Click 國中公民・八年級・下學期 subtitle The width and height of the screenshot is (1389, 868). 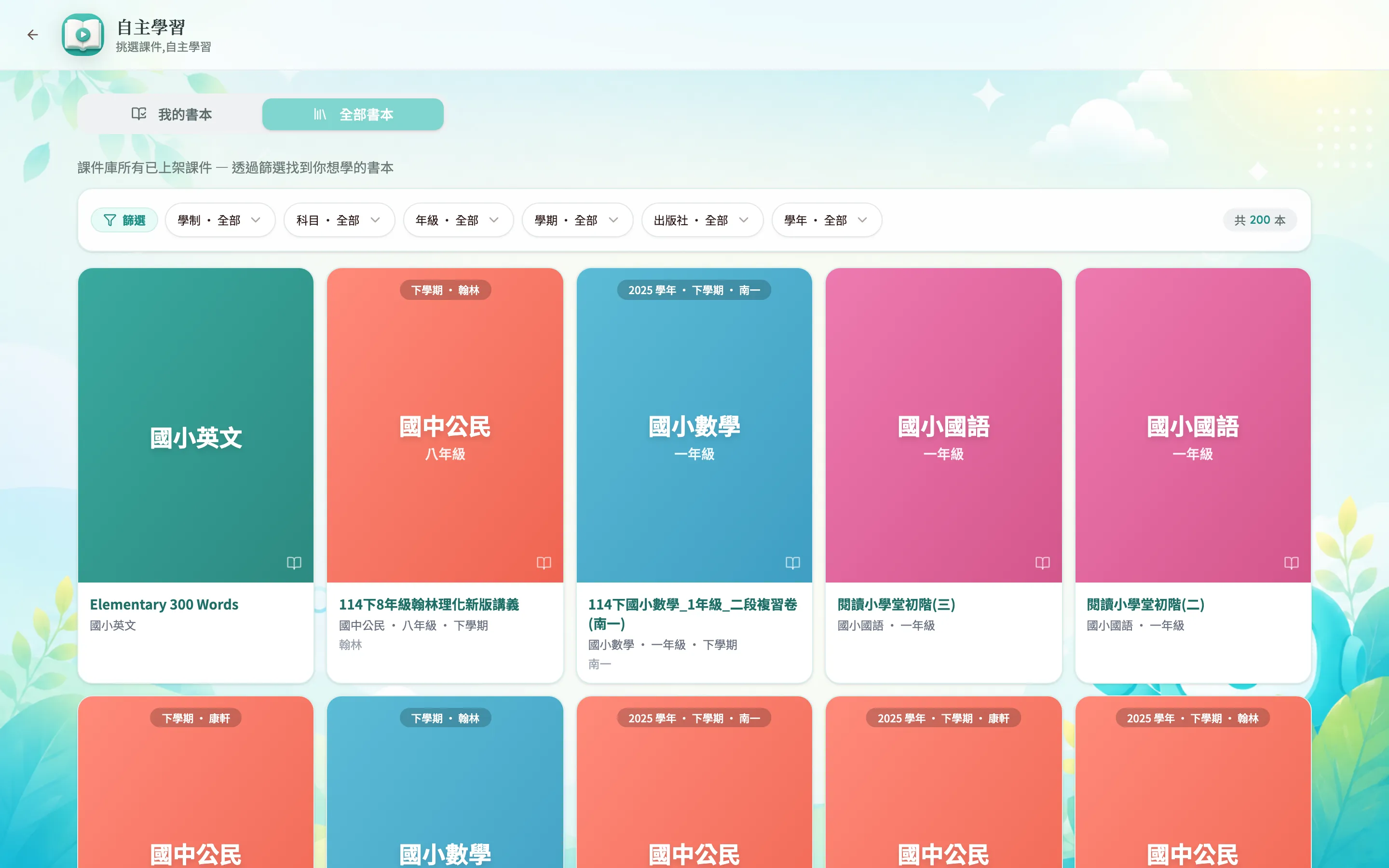(x=413, y=625)
